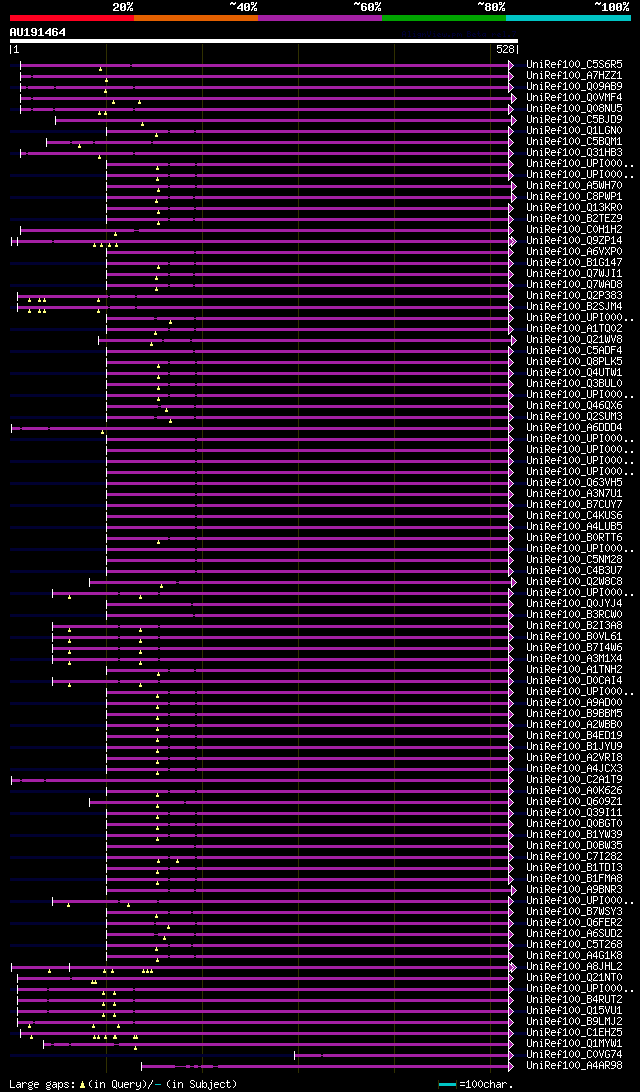This screenshot has width=640, height=1092.
Task: Select the UniRef100_B4ED19 label
Action: coord(575,735)
